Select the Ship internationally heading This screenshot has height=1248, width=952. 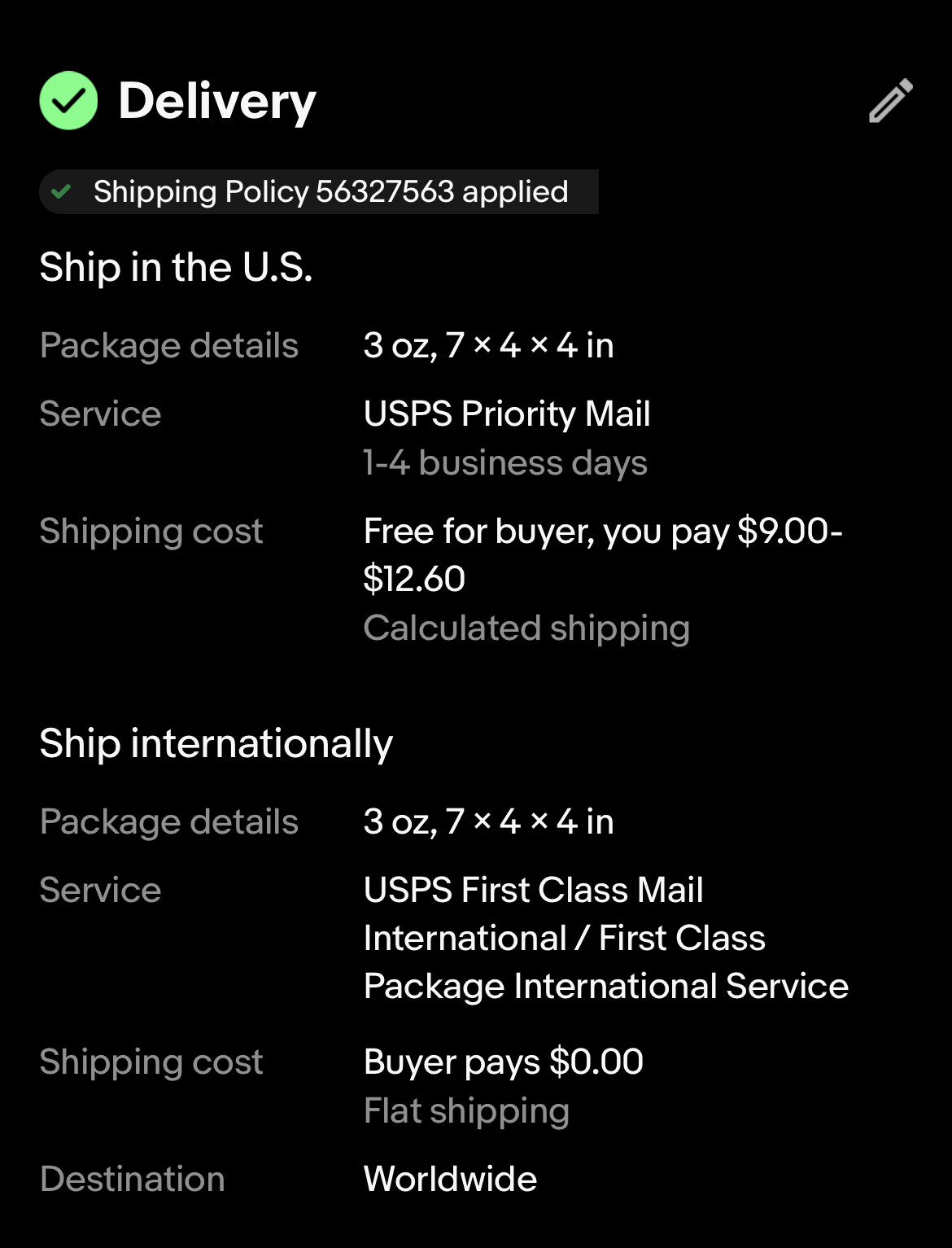tap(216, 743)
